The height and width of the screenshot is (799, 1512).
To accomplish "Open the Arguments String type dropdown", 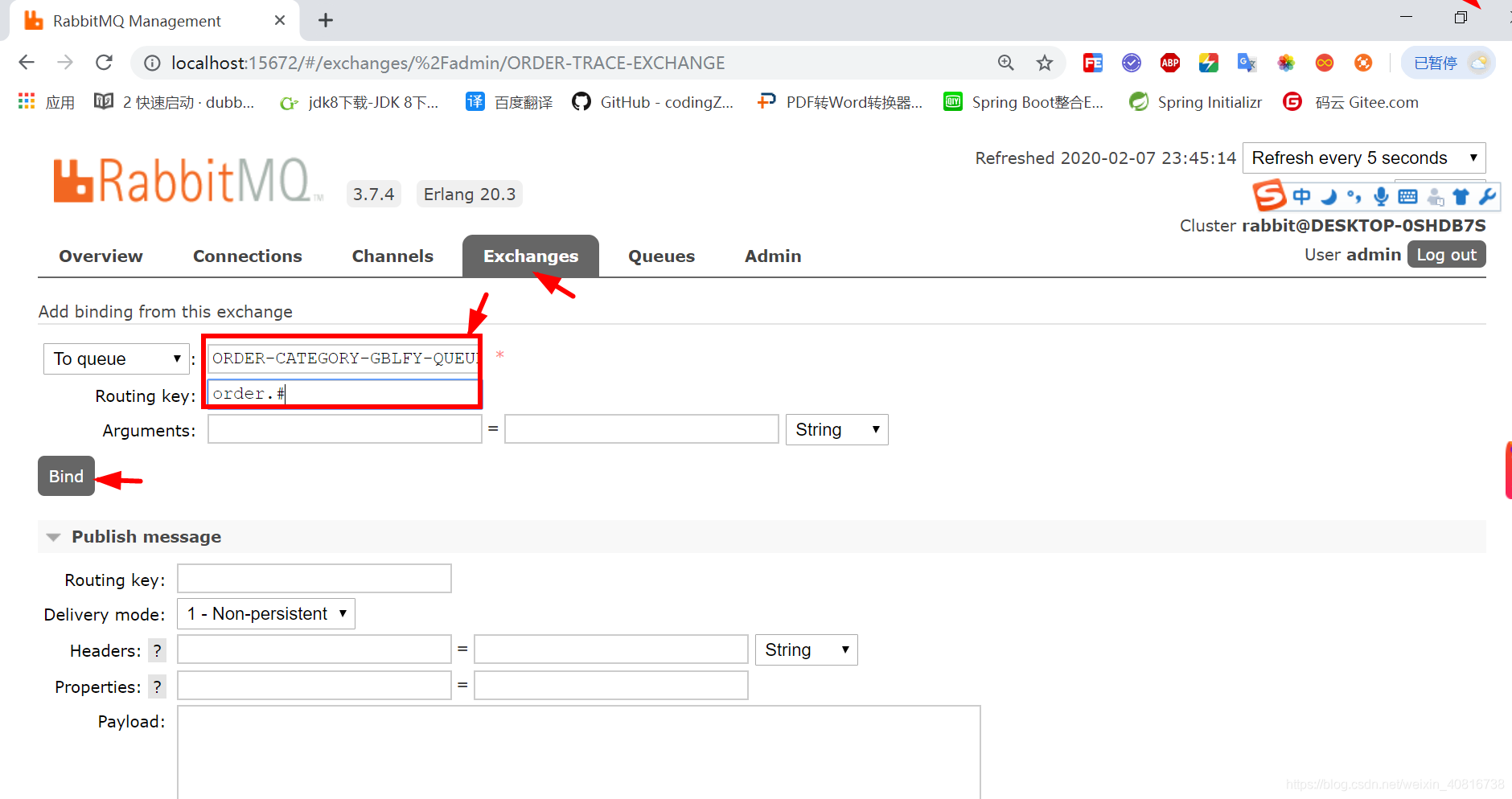I will point(836,429).
